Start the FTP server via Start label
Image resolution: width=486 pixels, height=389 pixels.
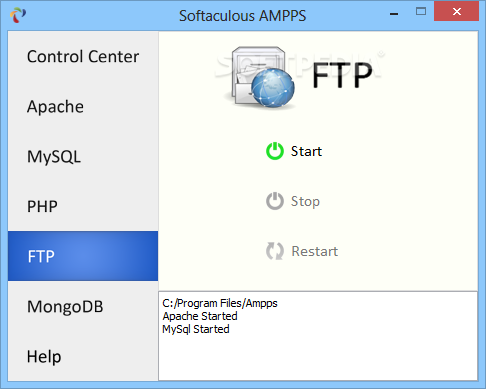pyautogui.click(x=306, y=151)
